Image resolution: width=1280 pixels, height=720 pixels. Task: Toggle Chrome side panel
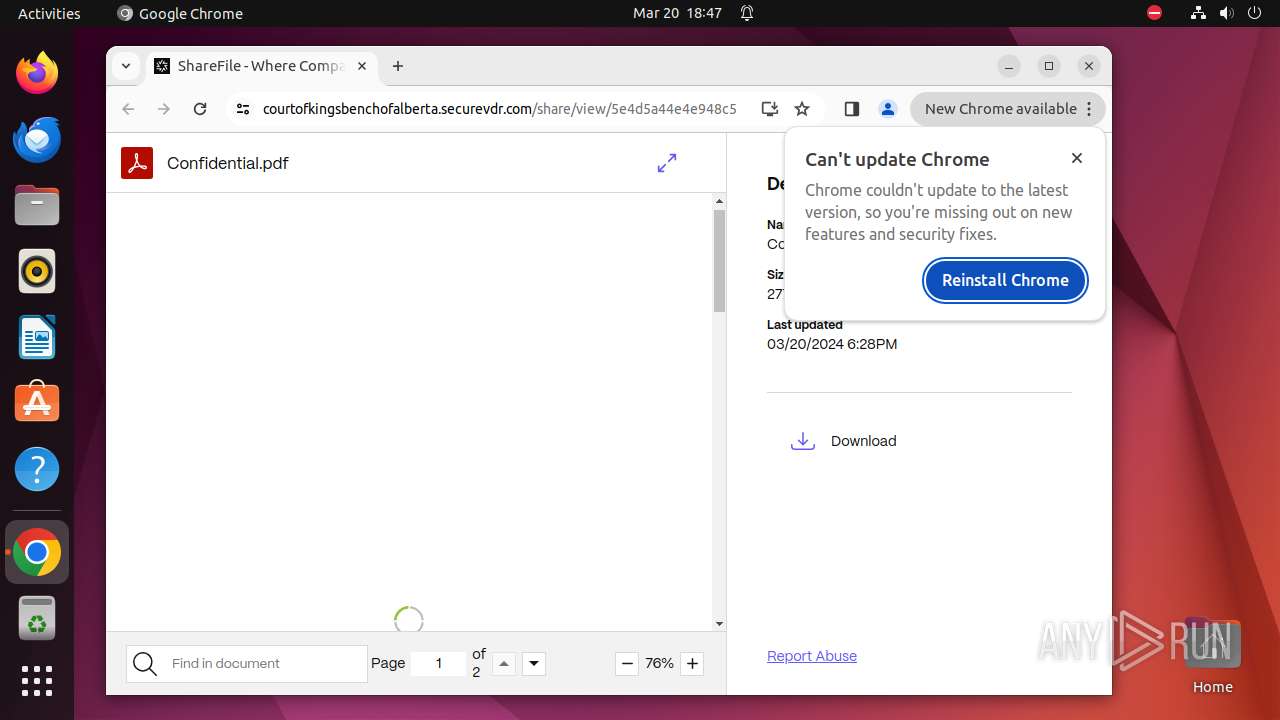pos(852,109)
